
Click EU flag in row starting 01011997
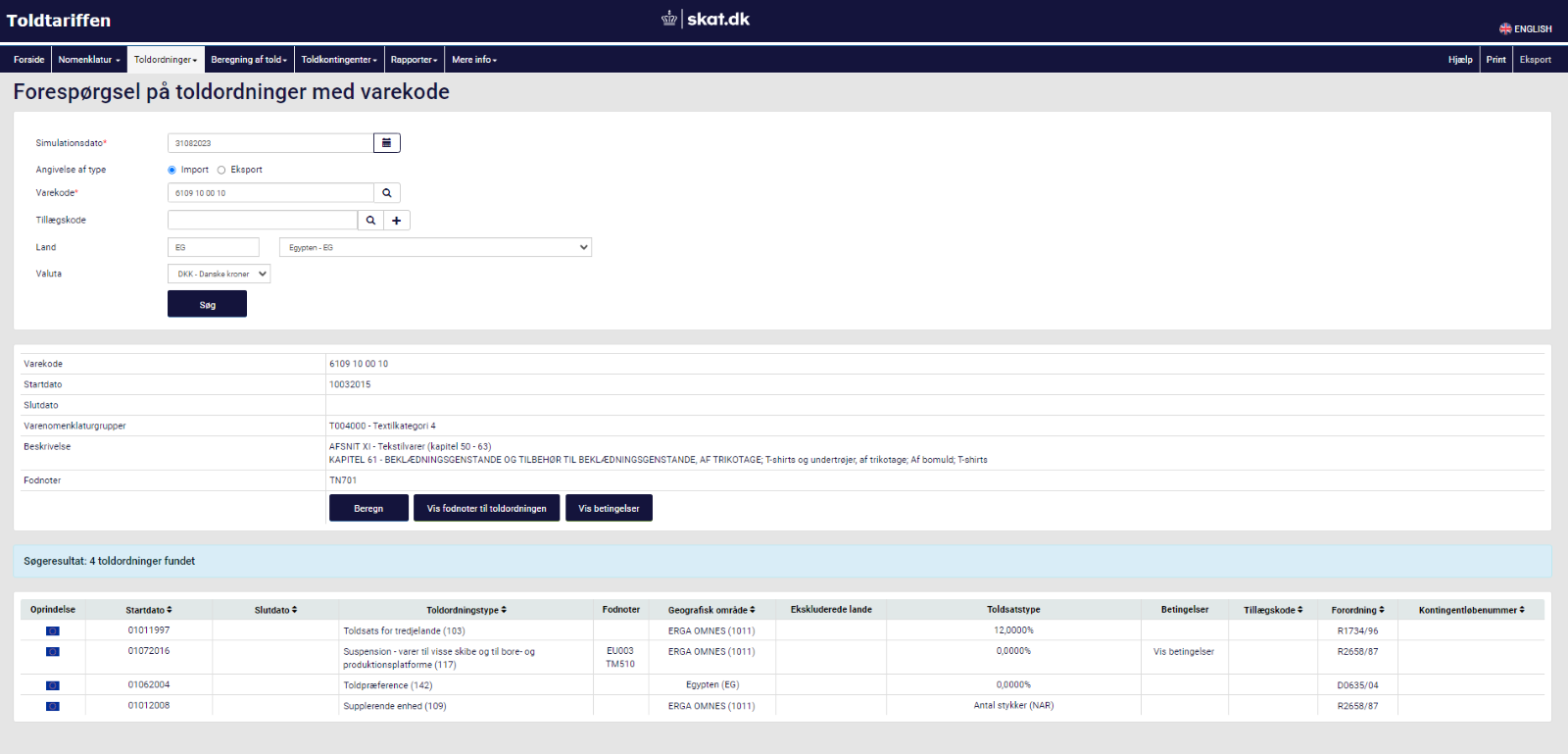tap(53, 631)
